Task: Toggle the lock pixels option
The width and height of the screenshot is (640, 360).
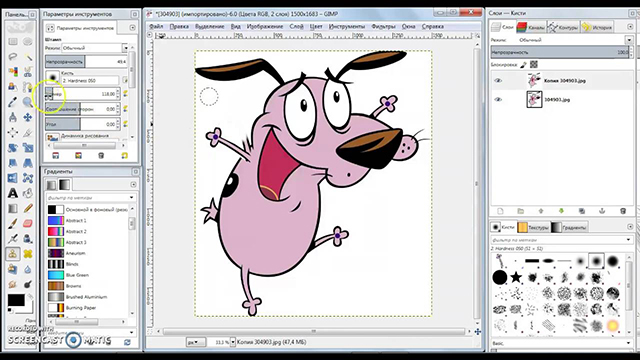Action: (524, 64)
